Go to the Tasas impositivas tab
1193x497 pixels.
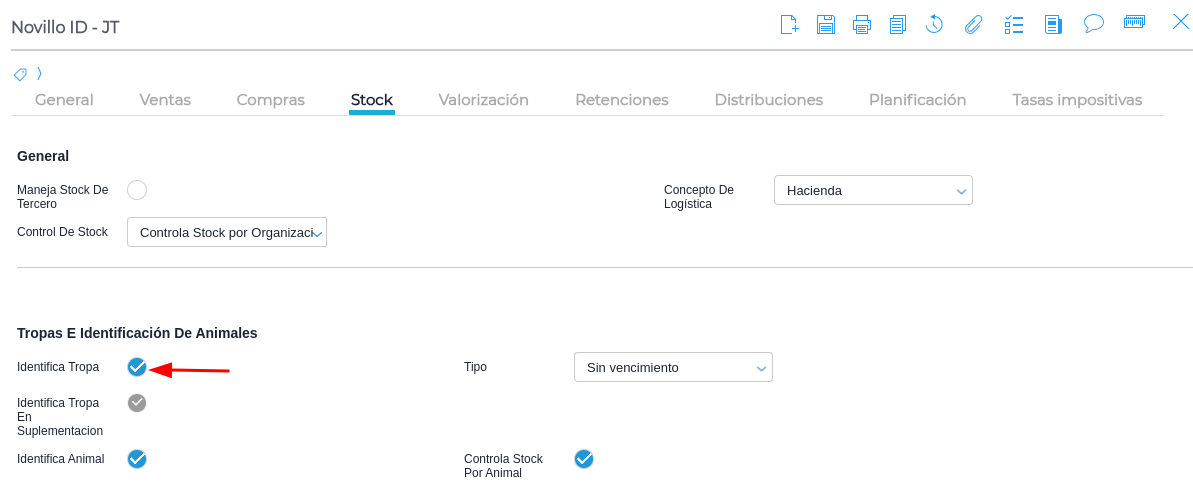click(x=1076, y=100)
